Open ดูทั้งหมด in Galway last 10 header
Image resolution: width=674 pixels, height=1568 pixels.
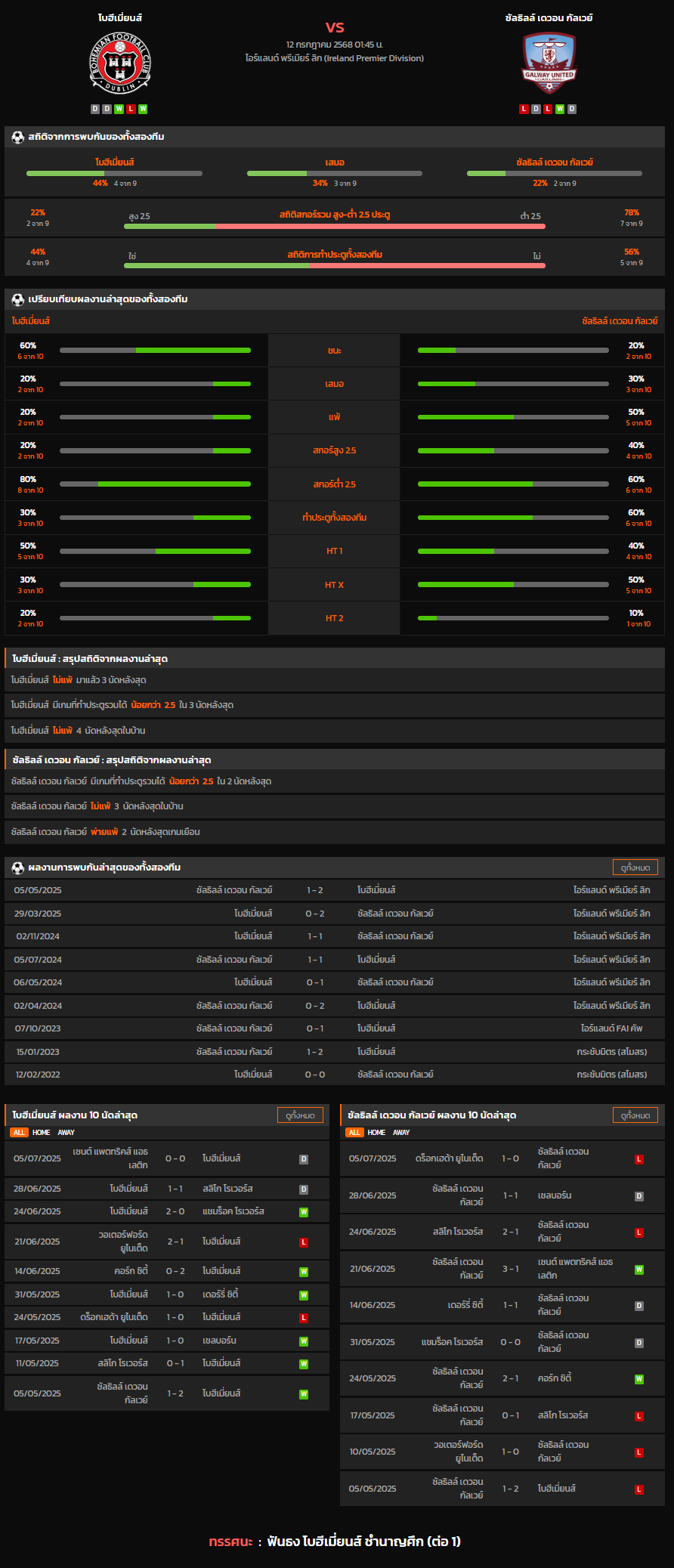coord(635,1115)
